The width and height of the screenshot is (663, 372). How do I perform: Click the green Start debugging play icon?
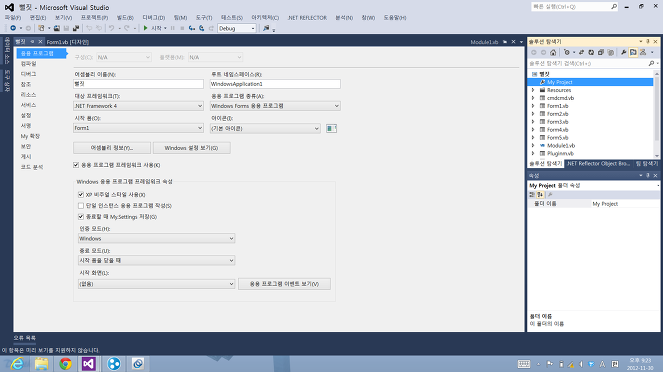point(145,28)
